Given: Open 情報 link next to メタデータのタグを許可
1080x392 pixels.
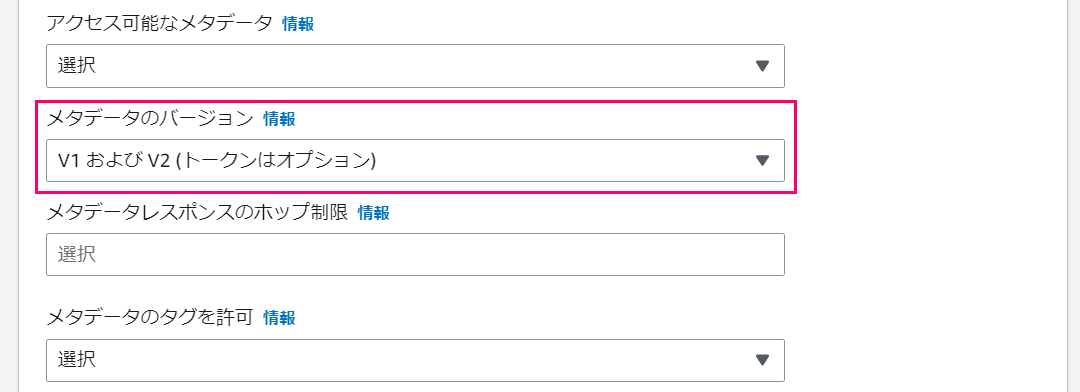Looking at the screenshot, I should (279, 318).
